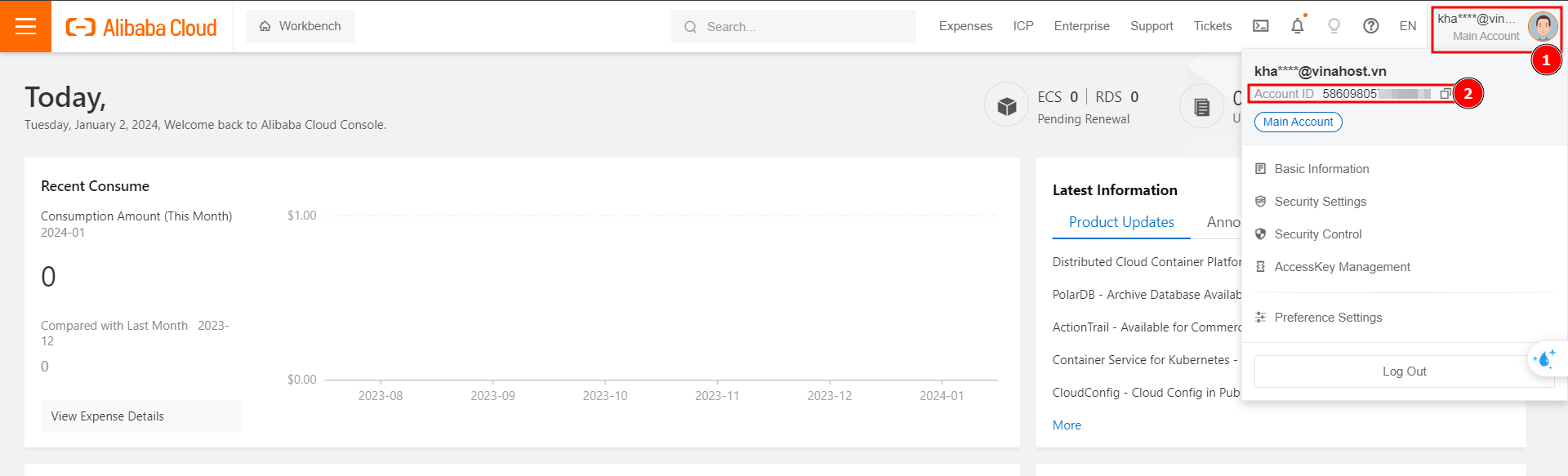Open the help question mark icon
This screenshot has height=476, width=1568.
point(1371,26)
